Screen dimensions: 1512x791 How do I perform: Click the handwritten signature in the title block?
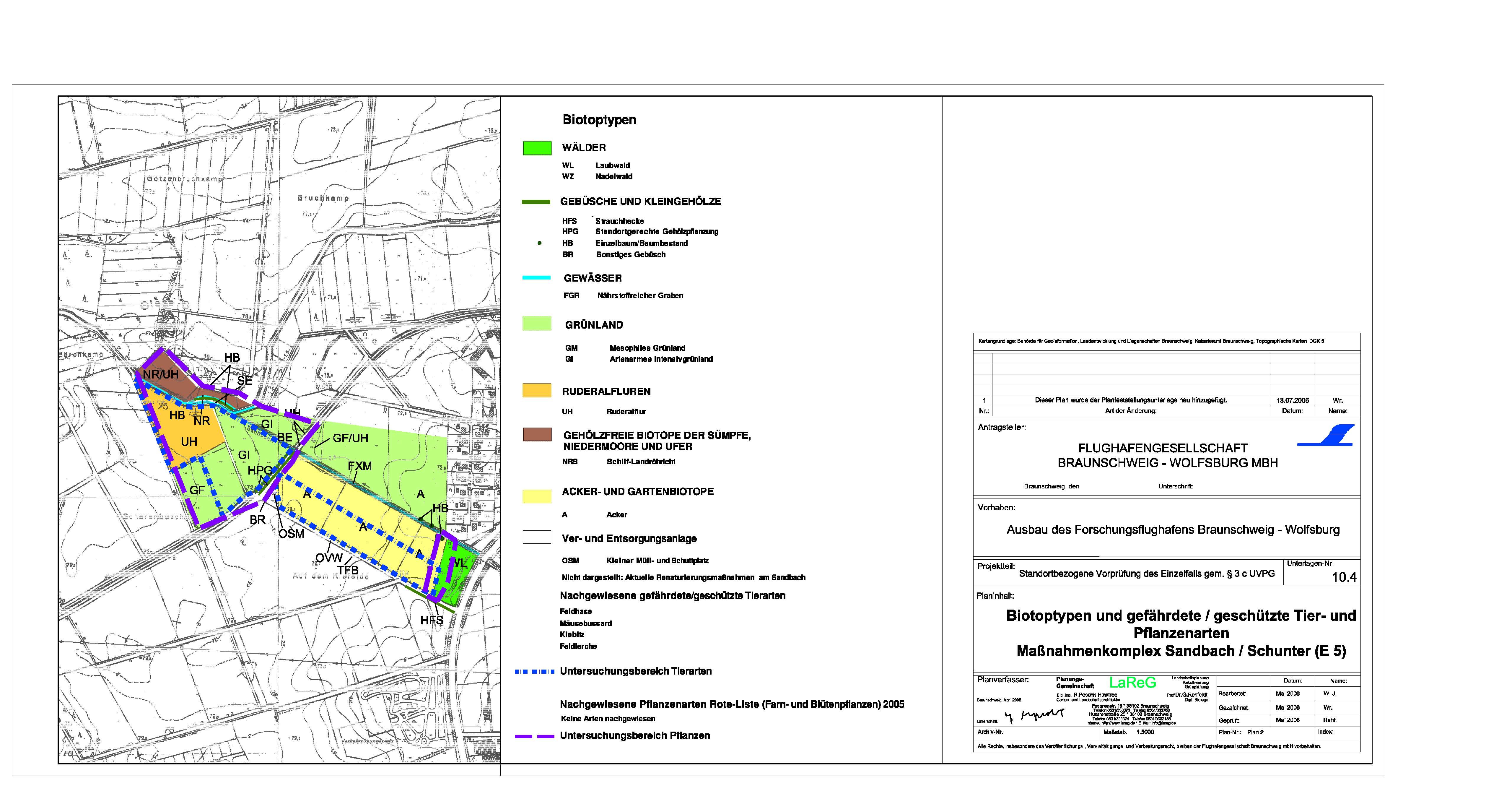(1034, 716)
